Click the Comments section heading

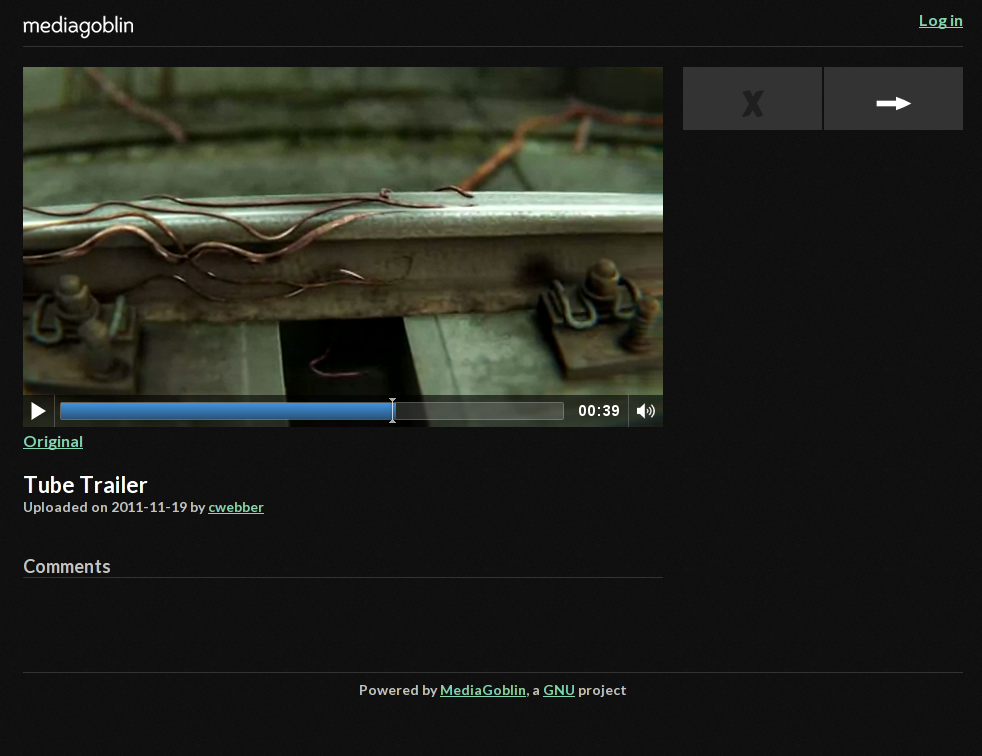click(67, 566)
